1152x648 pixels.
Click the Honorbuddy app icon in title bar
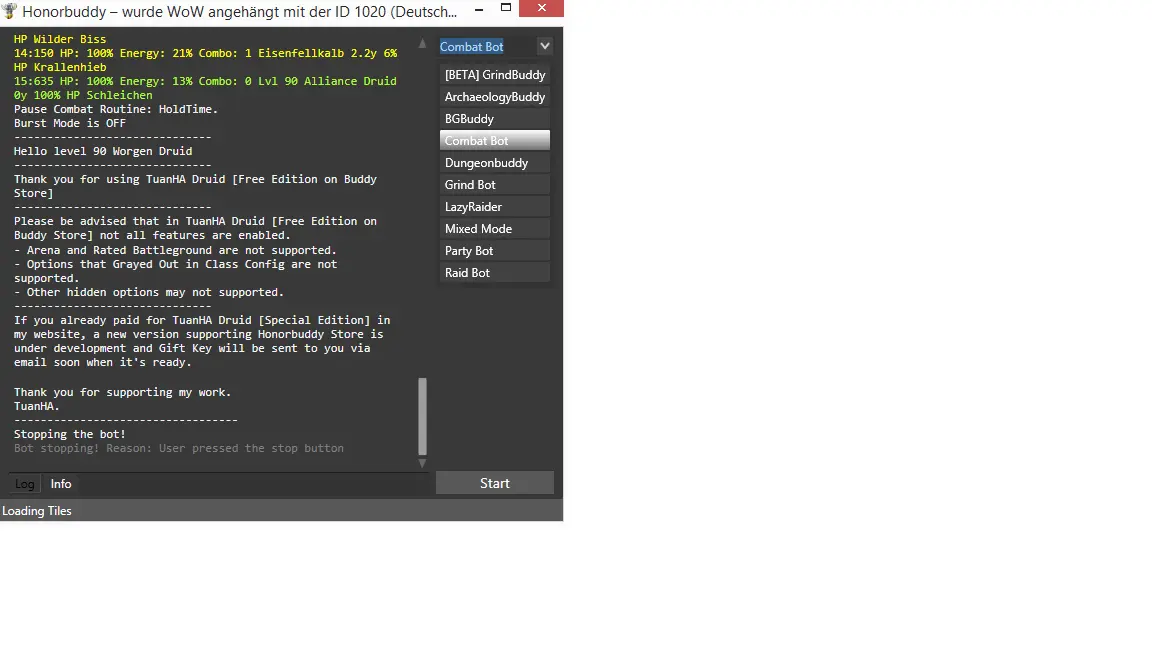click(x=10, y=11)
